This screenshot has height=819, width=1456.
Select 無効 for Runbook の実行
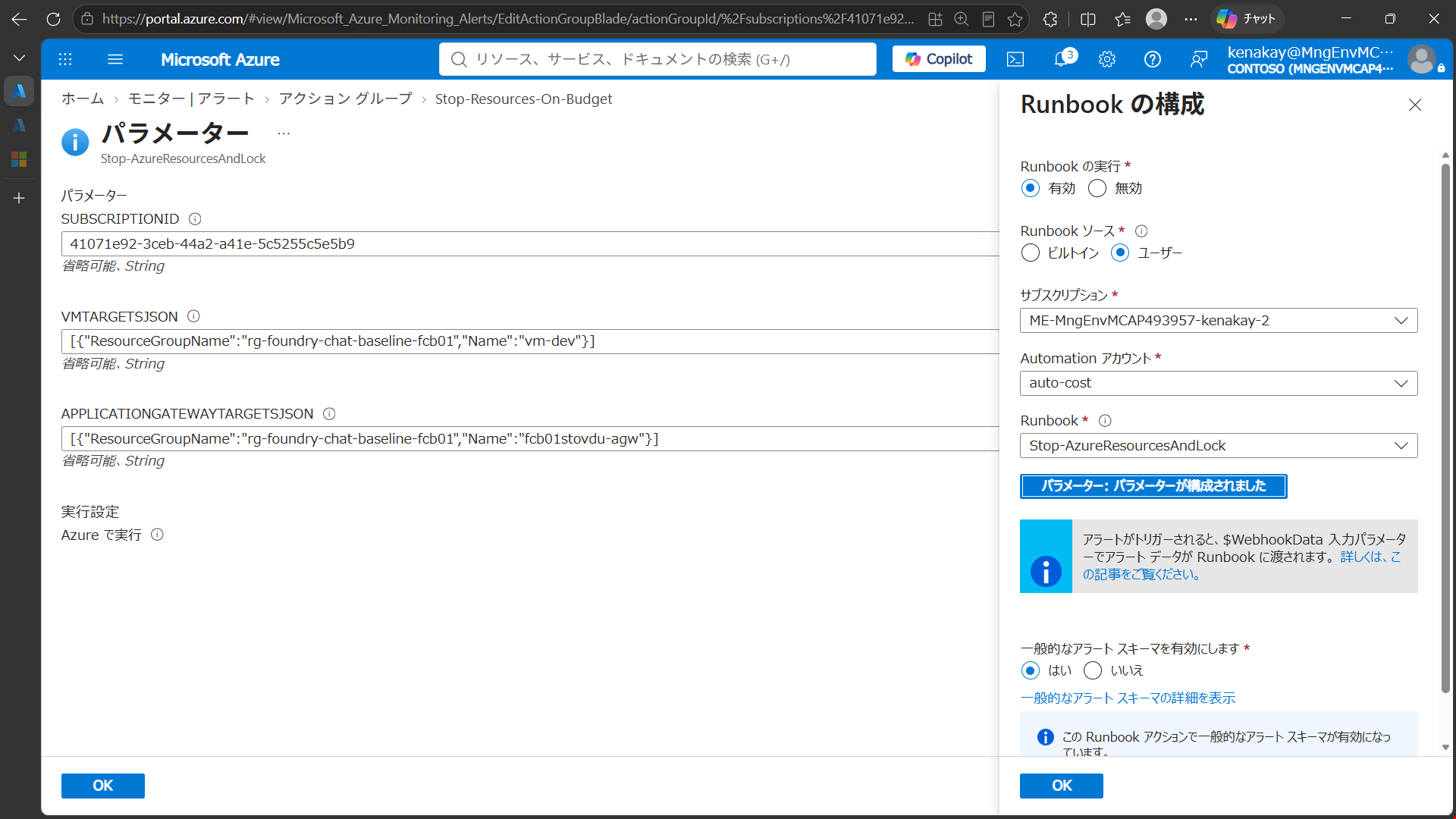[x=1097, y=188]
